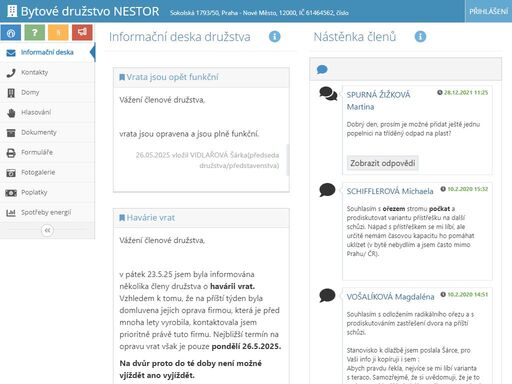
Task: Click author name SCHIFFLEROVÁ Michaela
Action: pos(390,191)
